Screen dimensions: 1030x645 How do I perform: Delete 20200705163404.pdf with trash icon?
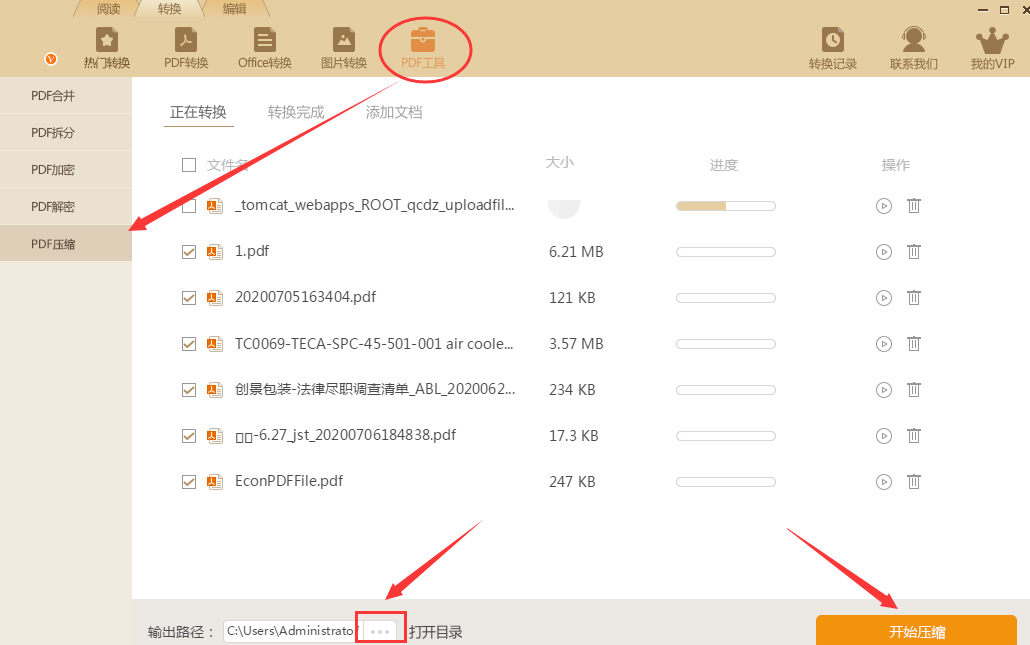(x=914, y=298)
